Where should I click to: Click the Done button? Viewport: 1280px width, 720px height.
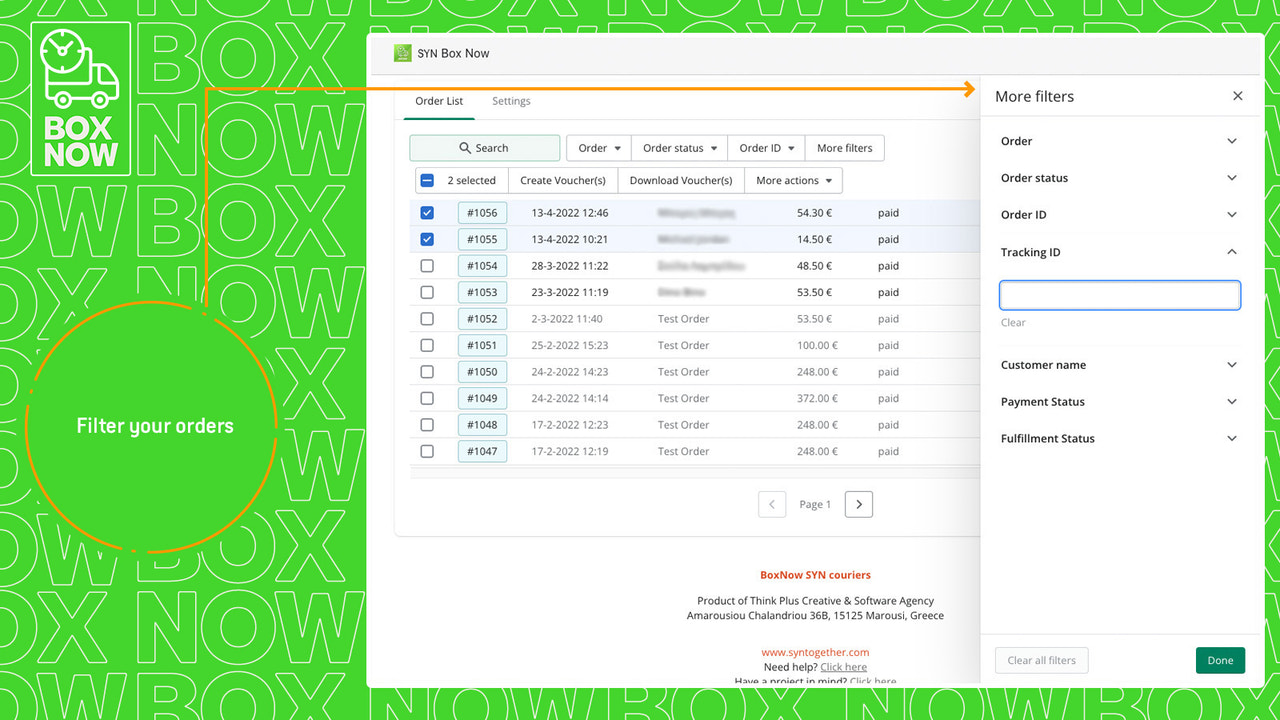point(1220,660)
